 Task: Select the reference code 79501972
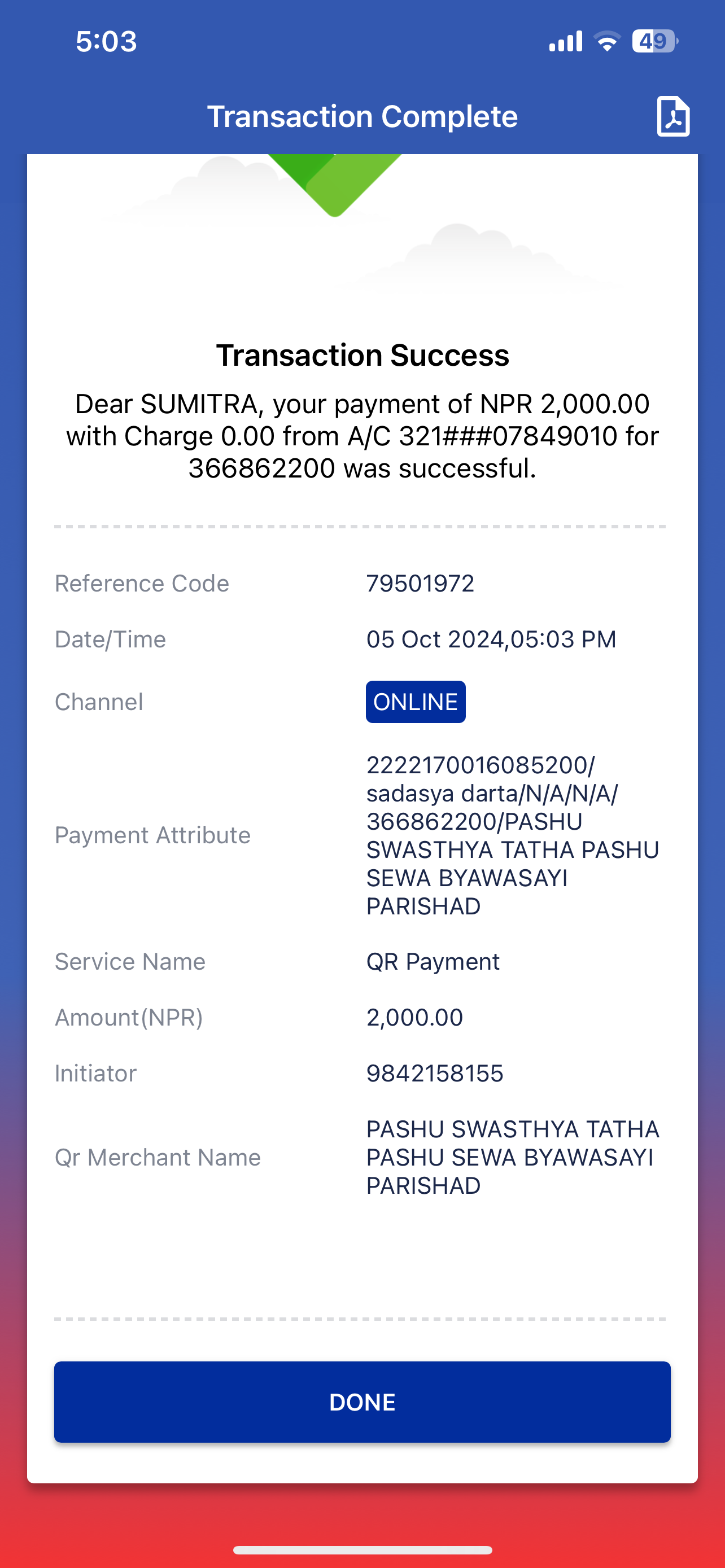[x=420, y=584]
